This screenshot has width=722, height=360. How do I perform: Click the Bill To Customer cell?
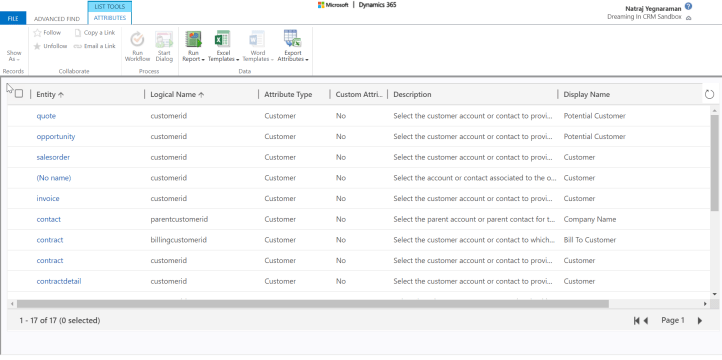point(590,240)
